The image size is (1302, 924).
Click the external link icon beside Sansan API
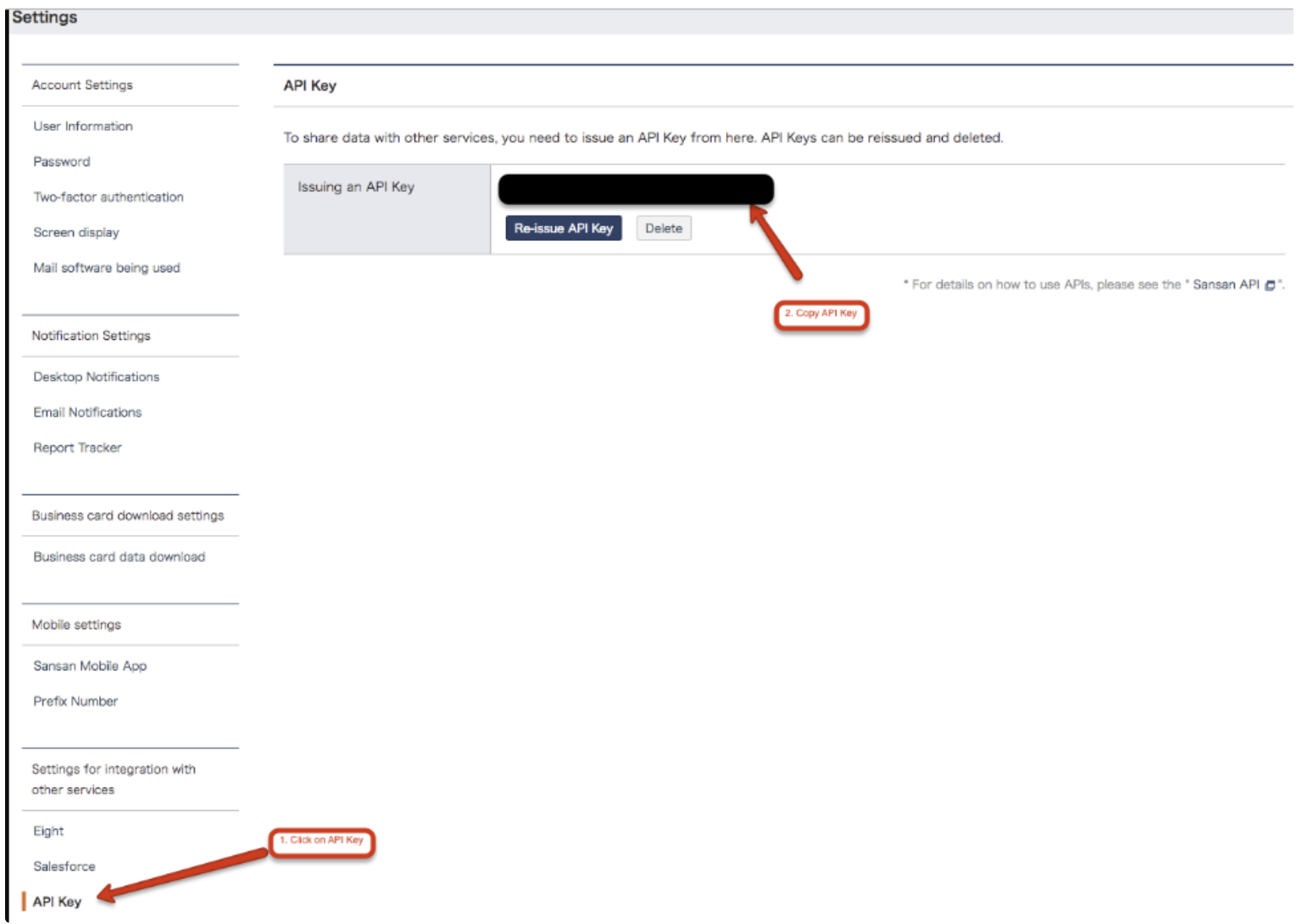pyautogui.click(x=1270, y=286)
